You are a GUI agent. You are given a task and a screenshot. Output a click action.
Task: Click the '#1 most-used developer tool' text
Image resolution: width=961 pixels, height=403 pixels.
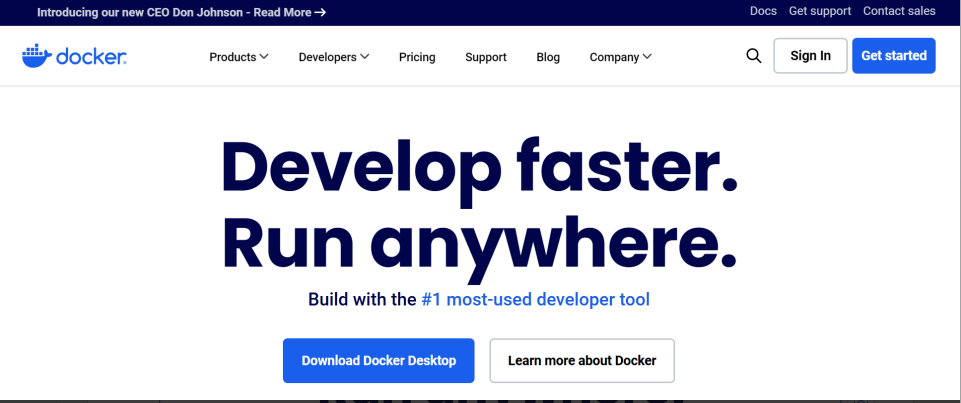pos(536,299)
